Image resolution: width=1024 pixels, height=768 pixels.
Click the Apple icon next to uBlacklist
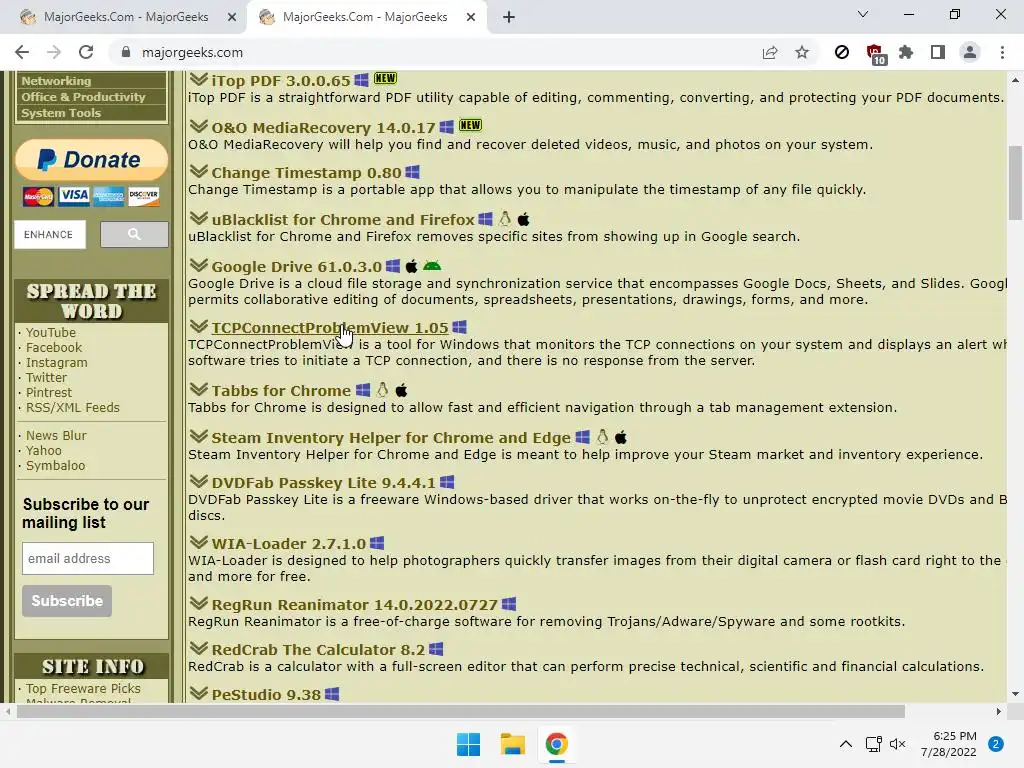[524, 219]
